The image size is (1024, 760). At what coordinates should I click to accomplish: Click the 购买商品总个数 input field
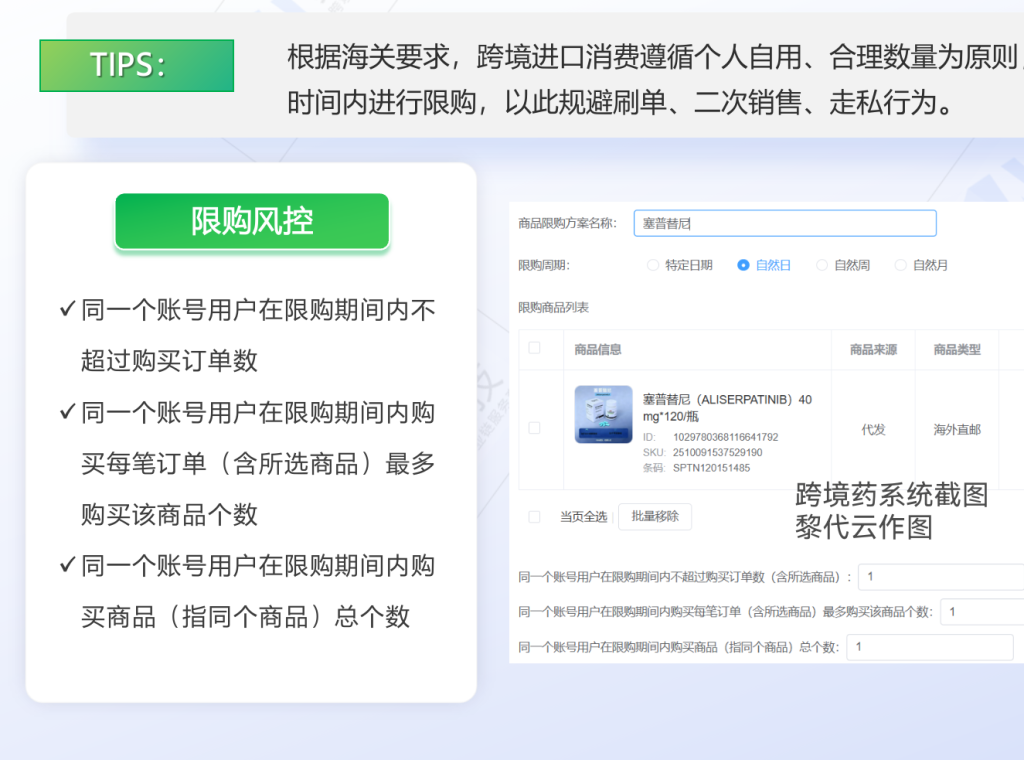click(x=930, y=647)
